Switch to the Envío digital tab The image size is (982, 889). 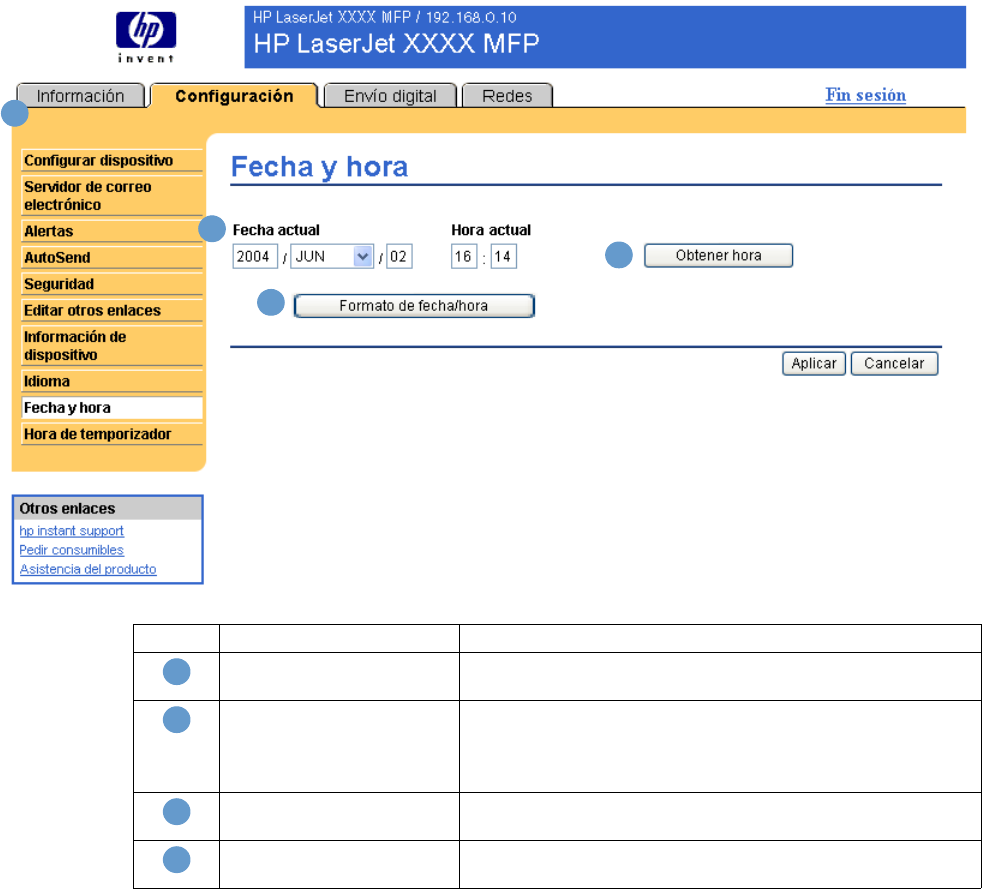coord(390,96)
